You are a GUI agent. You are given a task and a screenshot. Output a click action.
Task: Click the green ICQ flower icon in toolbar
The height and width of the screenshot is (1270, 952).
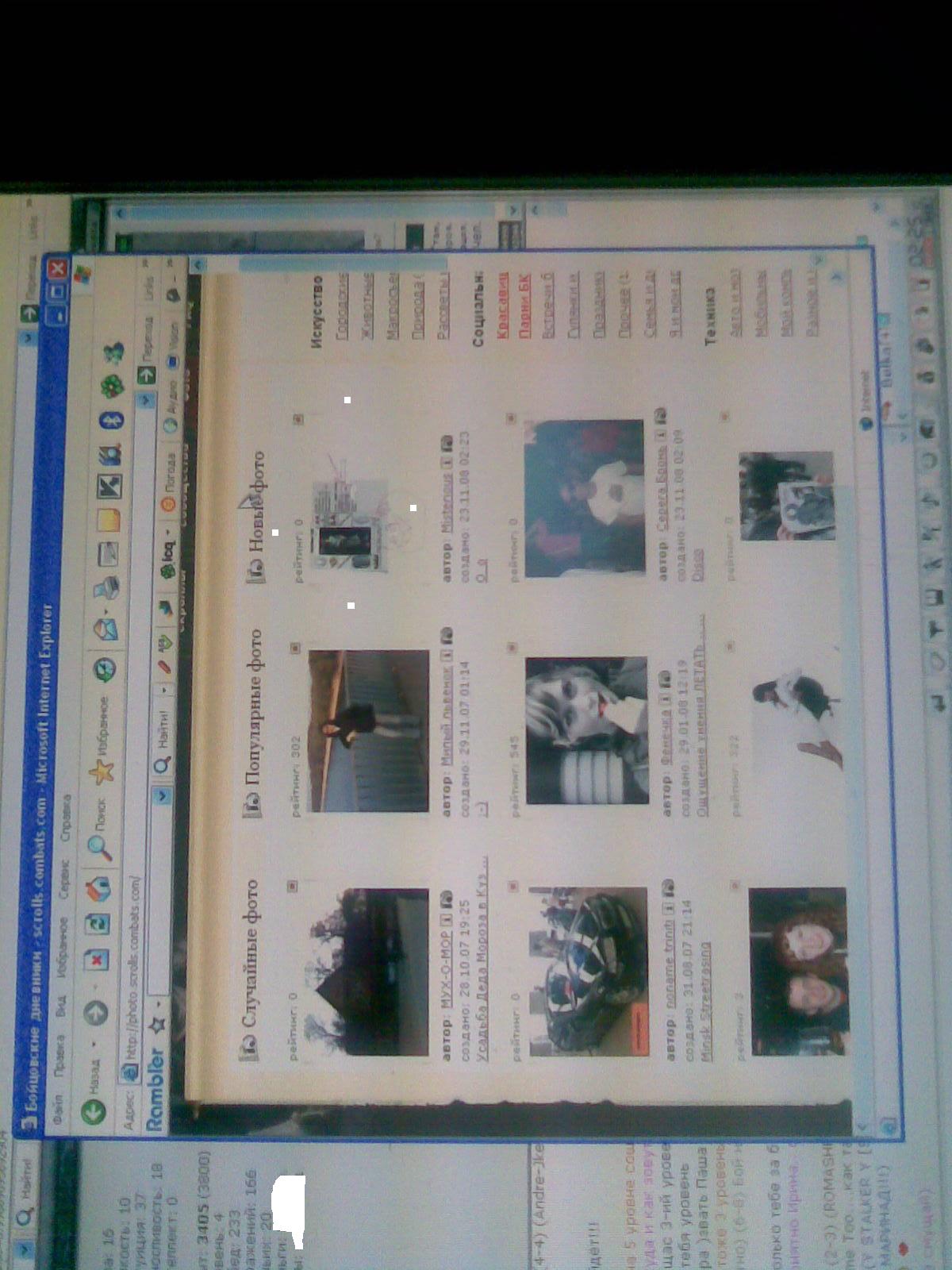pyautogui.click(x=112, y=387)
